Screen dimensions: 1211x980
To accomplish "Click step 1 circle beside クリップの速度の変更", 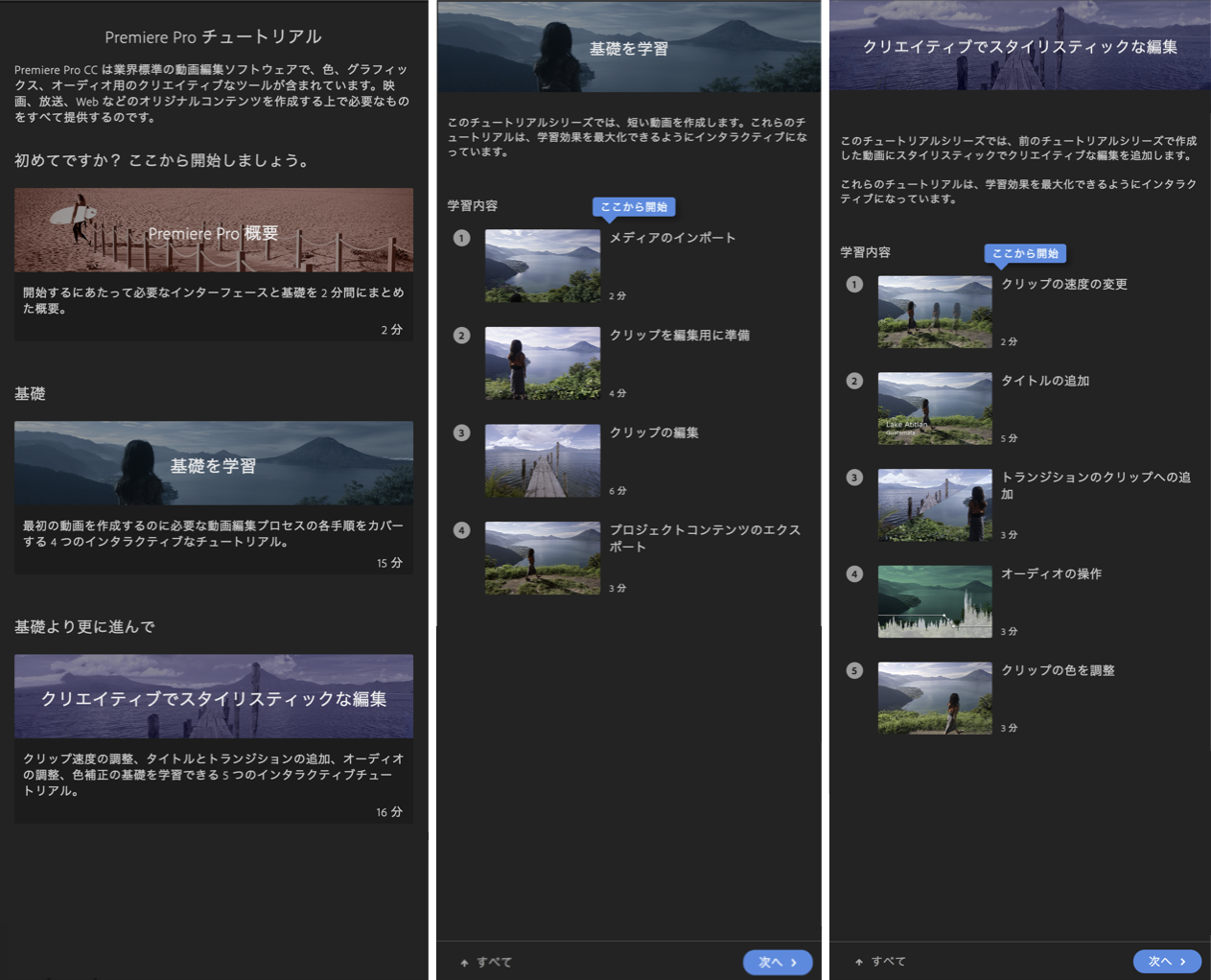I will 854,285.
